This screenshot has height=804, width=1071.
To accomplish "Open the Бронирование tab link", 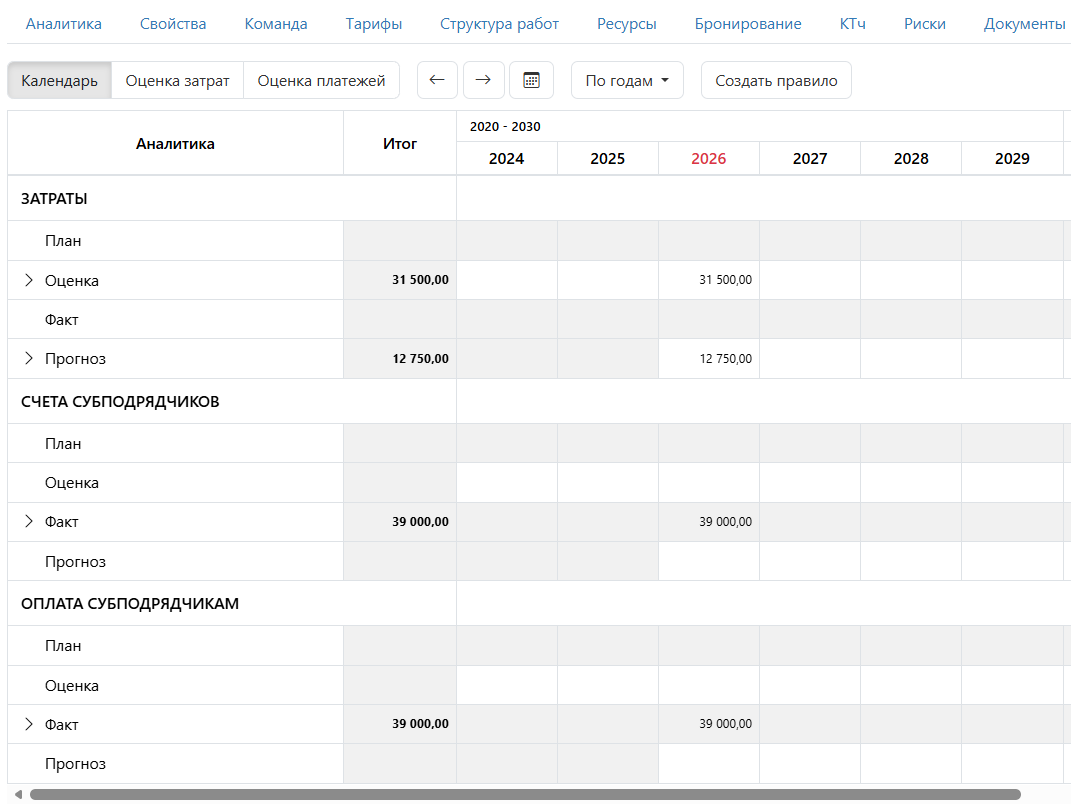I will tap(748, 24).
